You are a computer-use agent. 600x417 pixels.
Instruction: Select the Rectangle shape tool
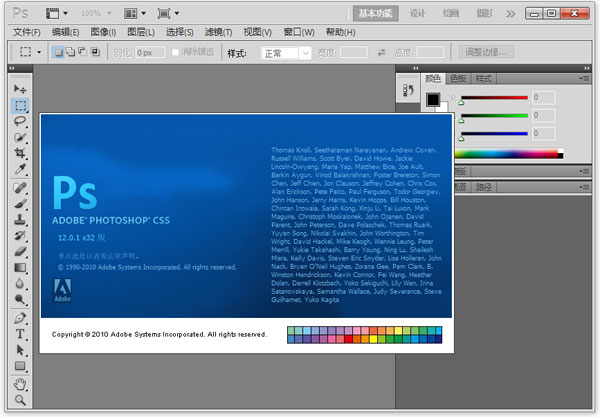point(20,366)
